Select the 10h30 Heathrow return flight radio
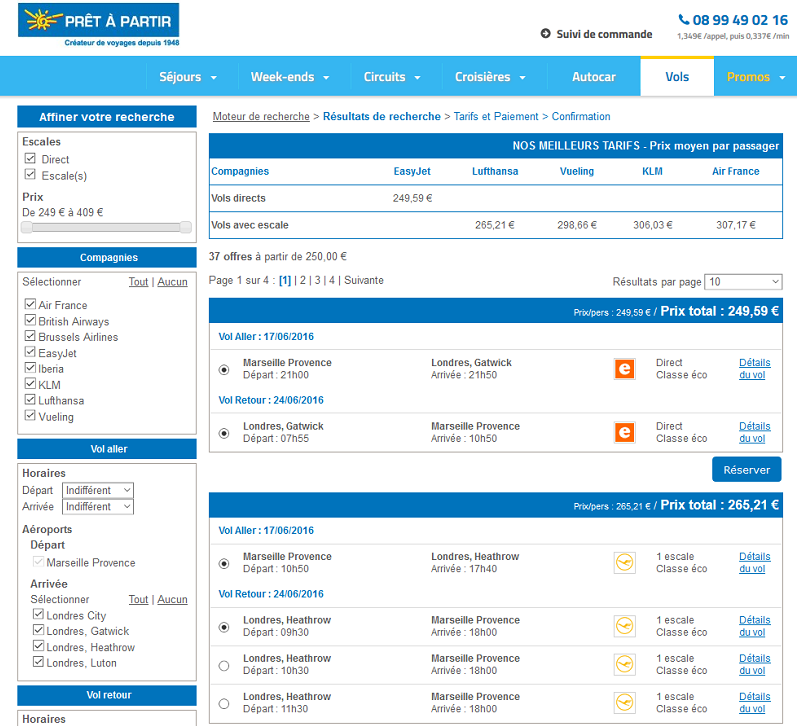The width and height of the screenshot is (797, 726). [223, 665]
